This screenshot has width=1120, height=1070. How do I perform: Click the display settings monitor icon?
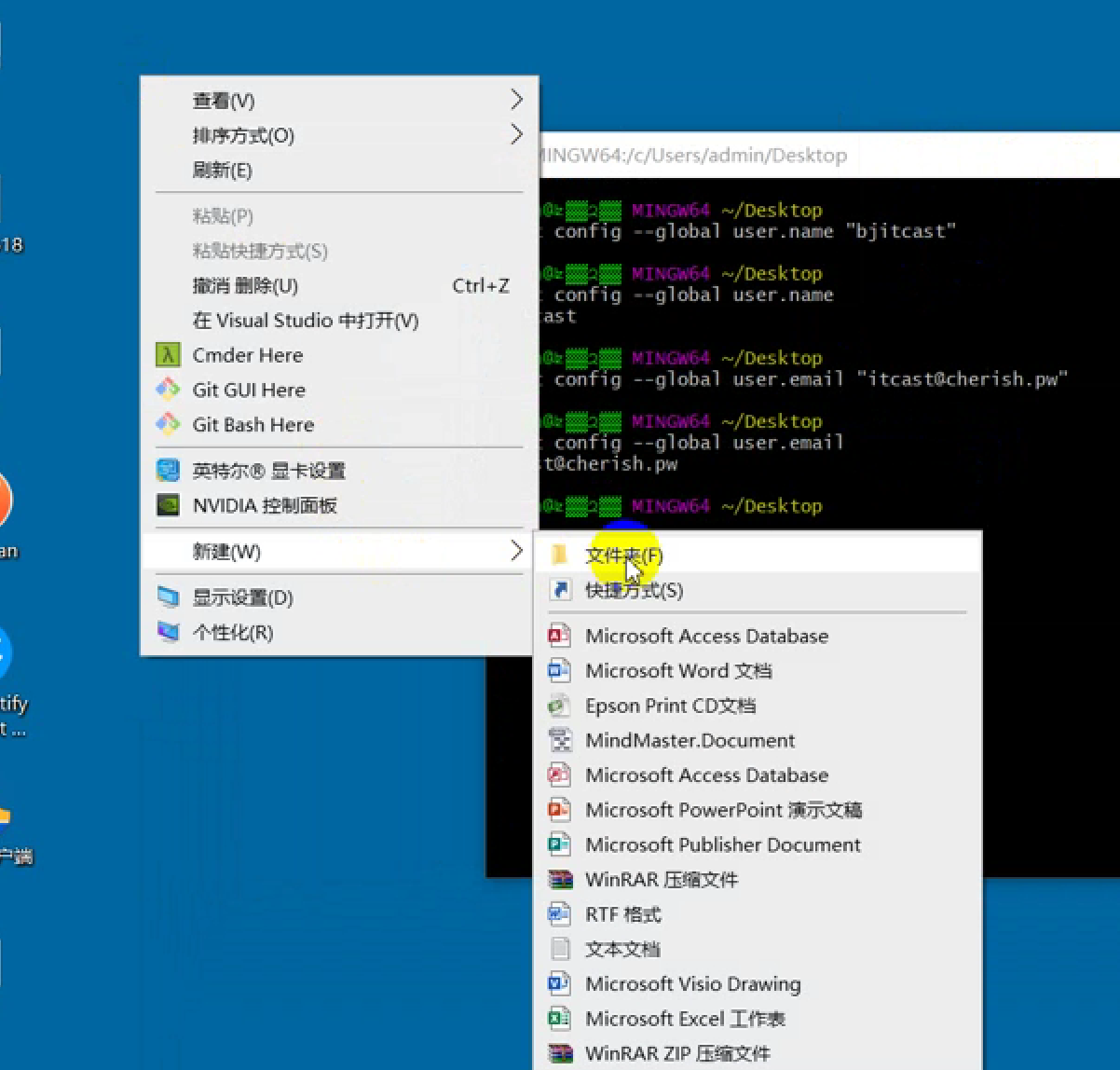(x=168, y=597)
